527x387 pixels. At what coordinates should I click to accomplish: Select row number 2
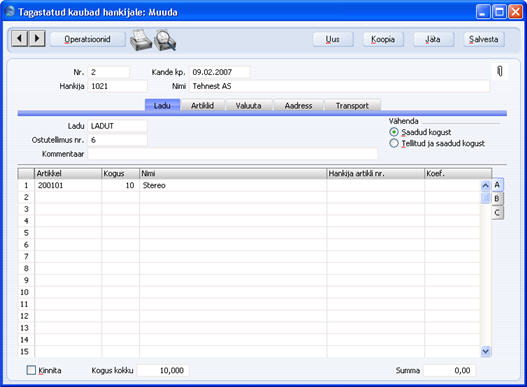point(26,197)
